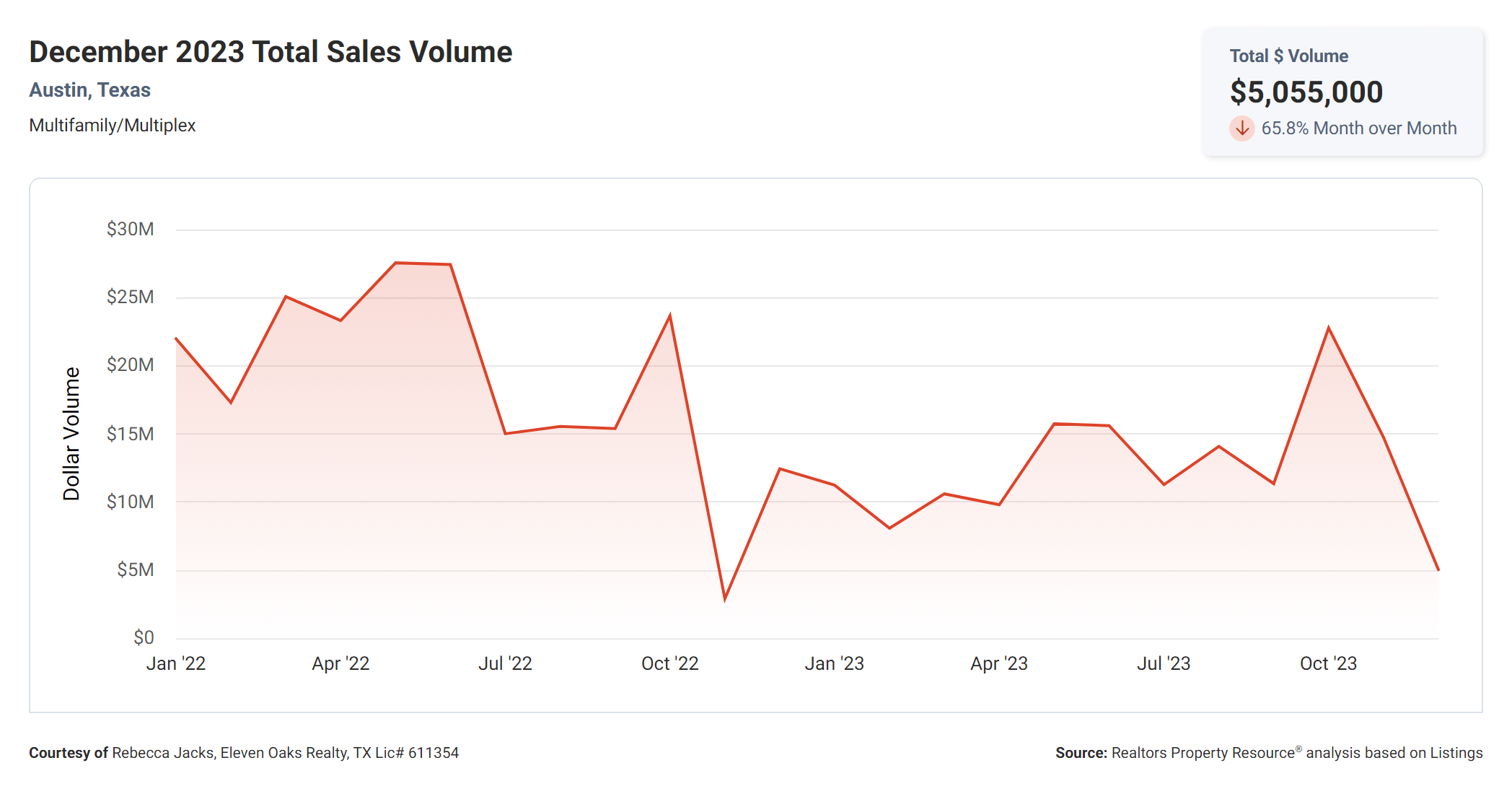The width and height of the screenshot is (1512, 794).
Task: Click the Oct '23 peak data point
Action: pyautogui.click(x=1328, y=328)
